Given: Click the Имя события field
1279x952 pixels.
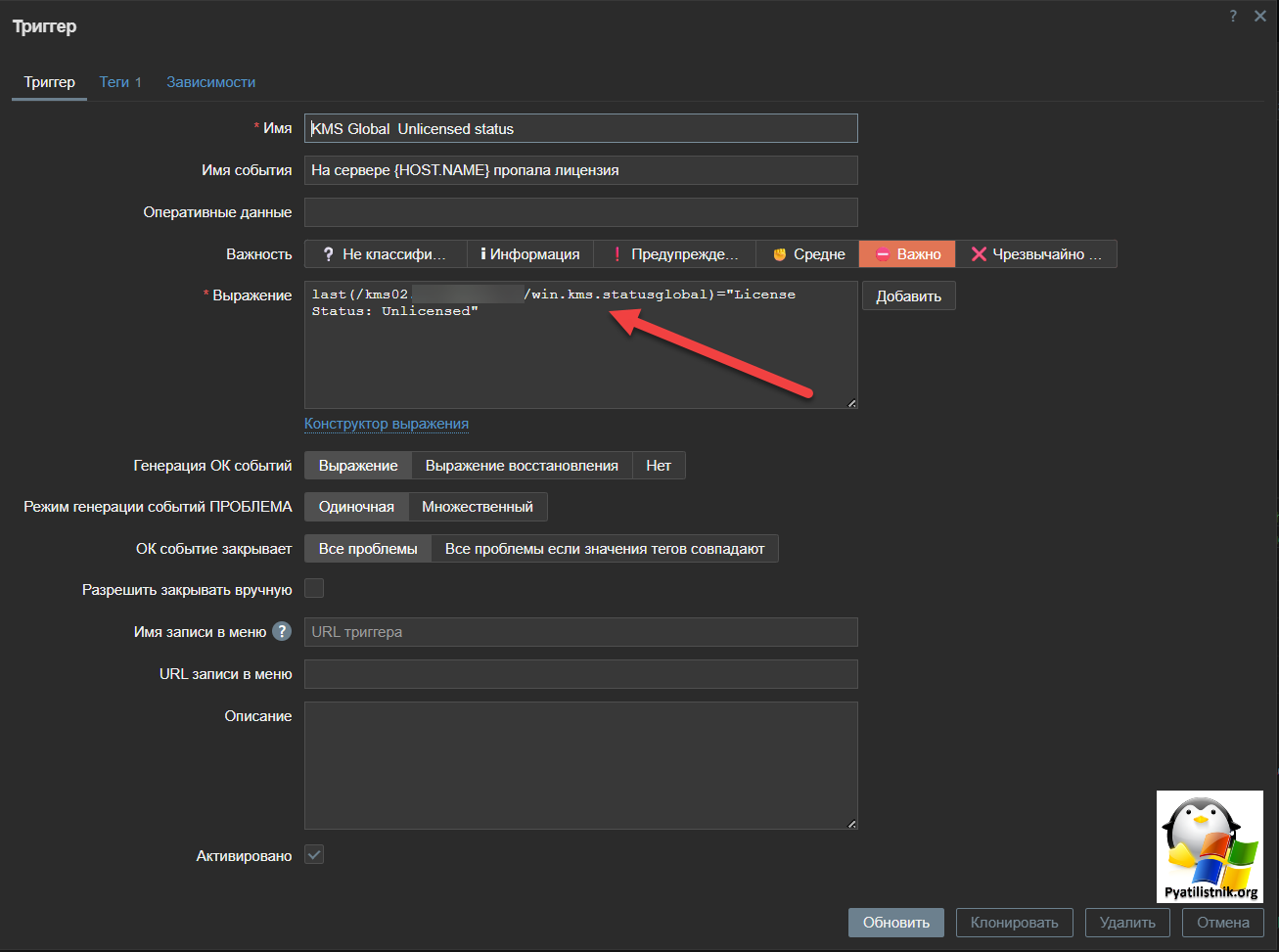Looking at the screenshot, I should pyautogui.click(x=580, y=170).
